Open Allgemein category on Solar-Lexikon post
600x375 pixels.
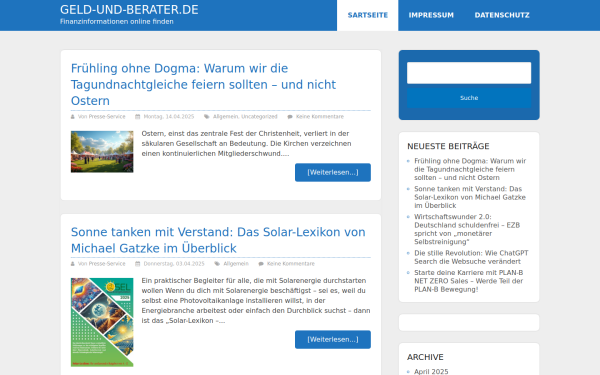236,264
